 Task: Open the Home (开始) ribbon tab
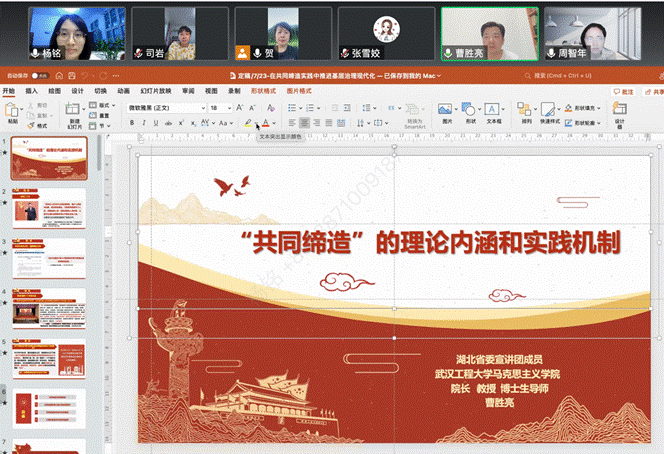click(x=8, y=91)
